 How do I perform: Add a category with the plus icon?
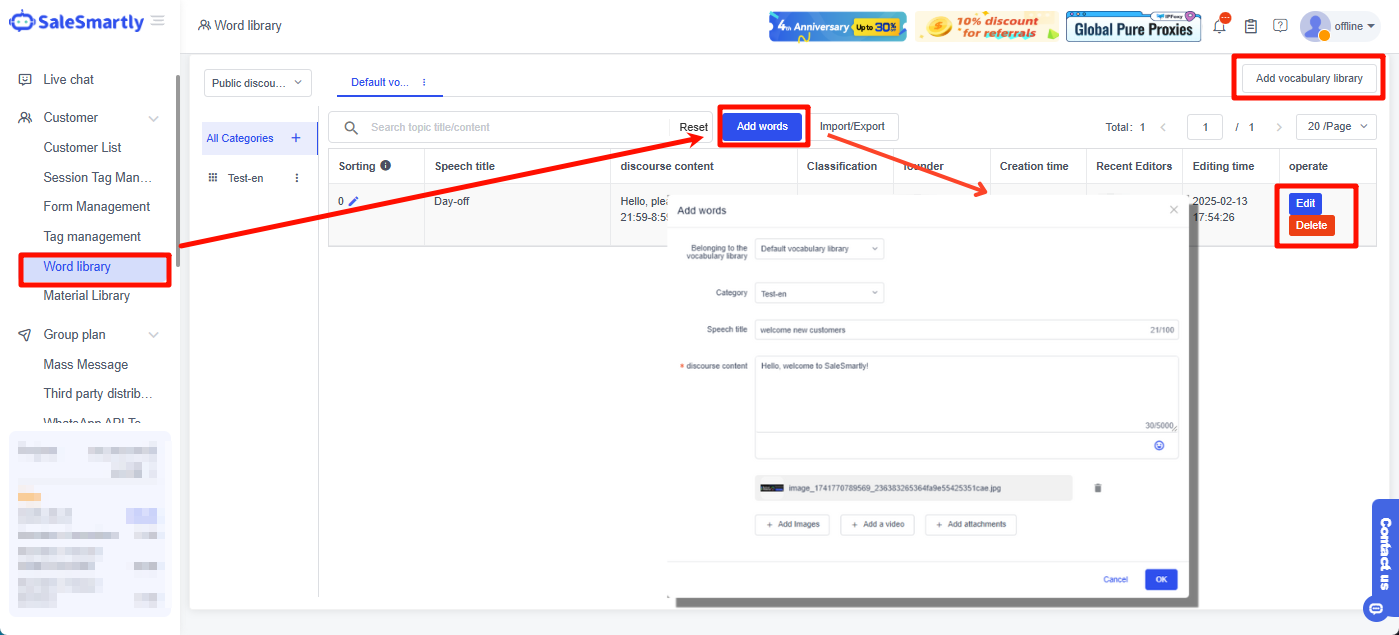point(296,138)
